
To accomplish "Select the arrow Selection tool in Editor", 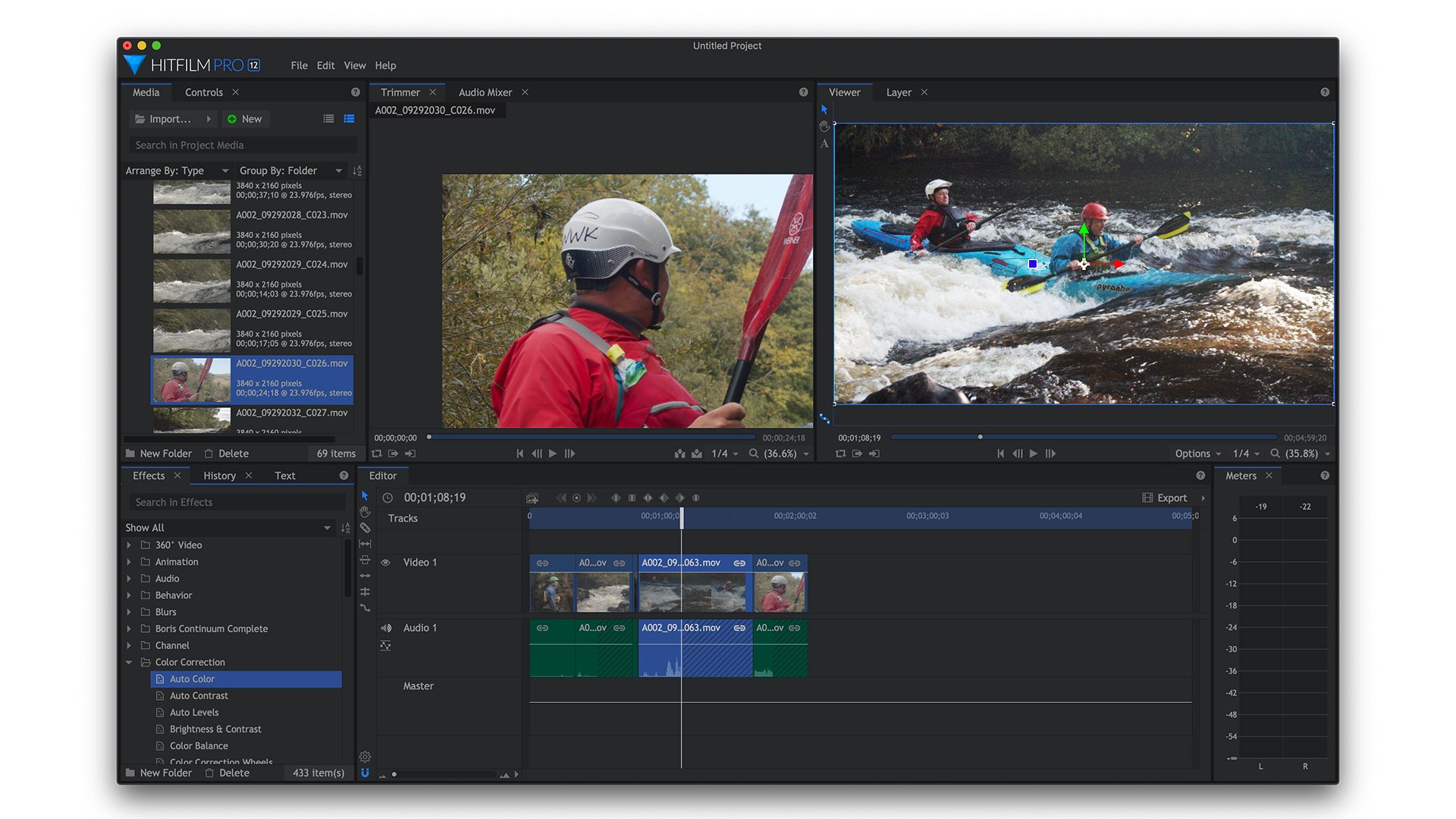I will coord(365,495).
